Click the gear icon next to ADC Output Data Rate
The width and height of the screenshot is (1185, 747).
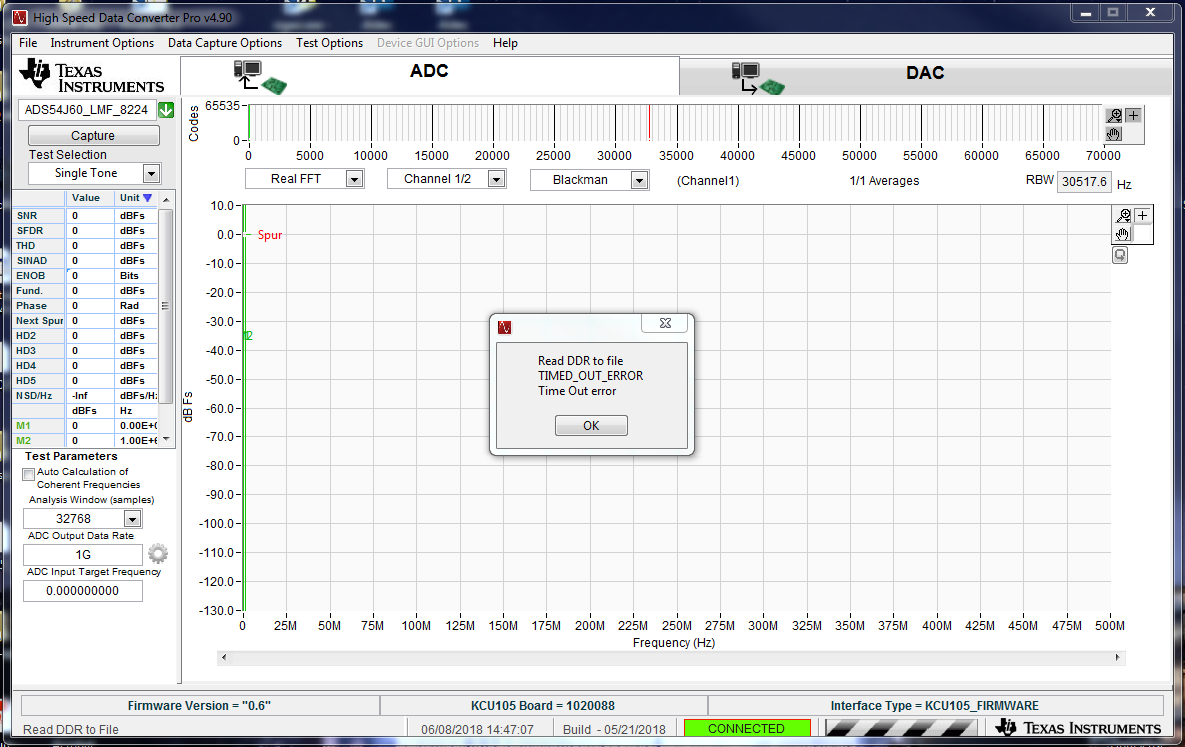point(157,553)
